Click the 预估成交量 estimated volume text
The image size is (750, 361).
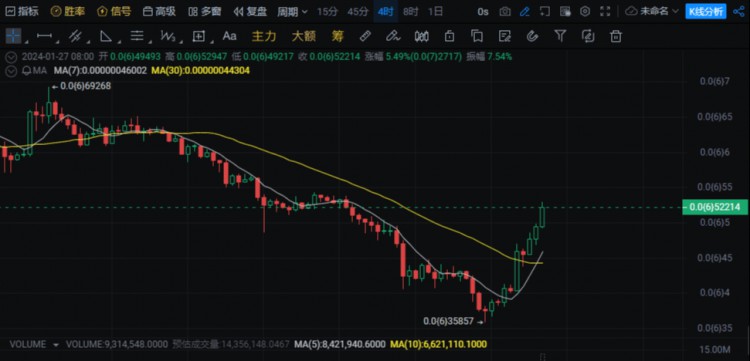pyautogui.click(x=231, y=344)
